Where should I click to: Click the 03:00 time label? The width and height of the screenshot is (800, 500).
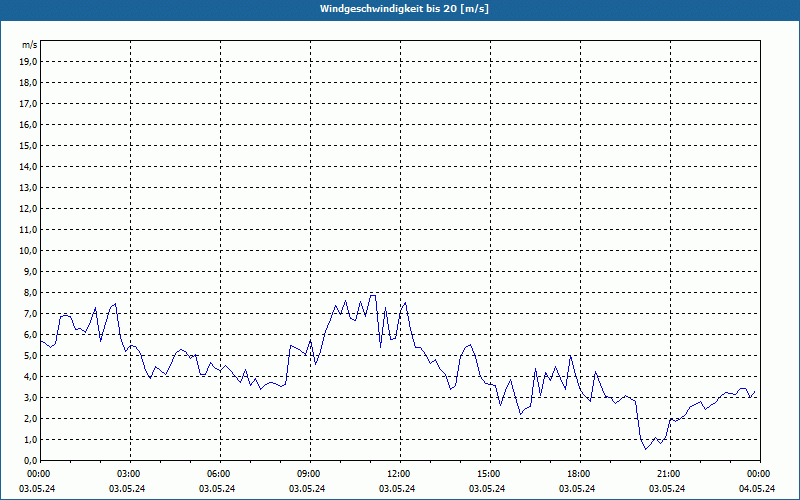click(131, 474)
